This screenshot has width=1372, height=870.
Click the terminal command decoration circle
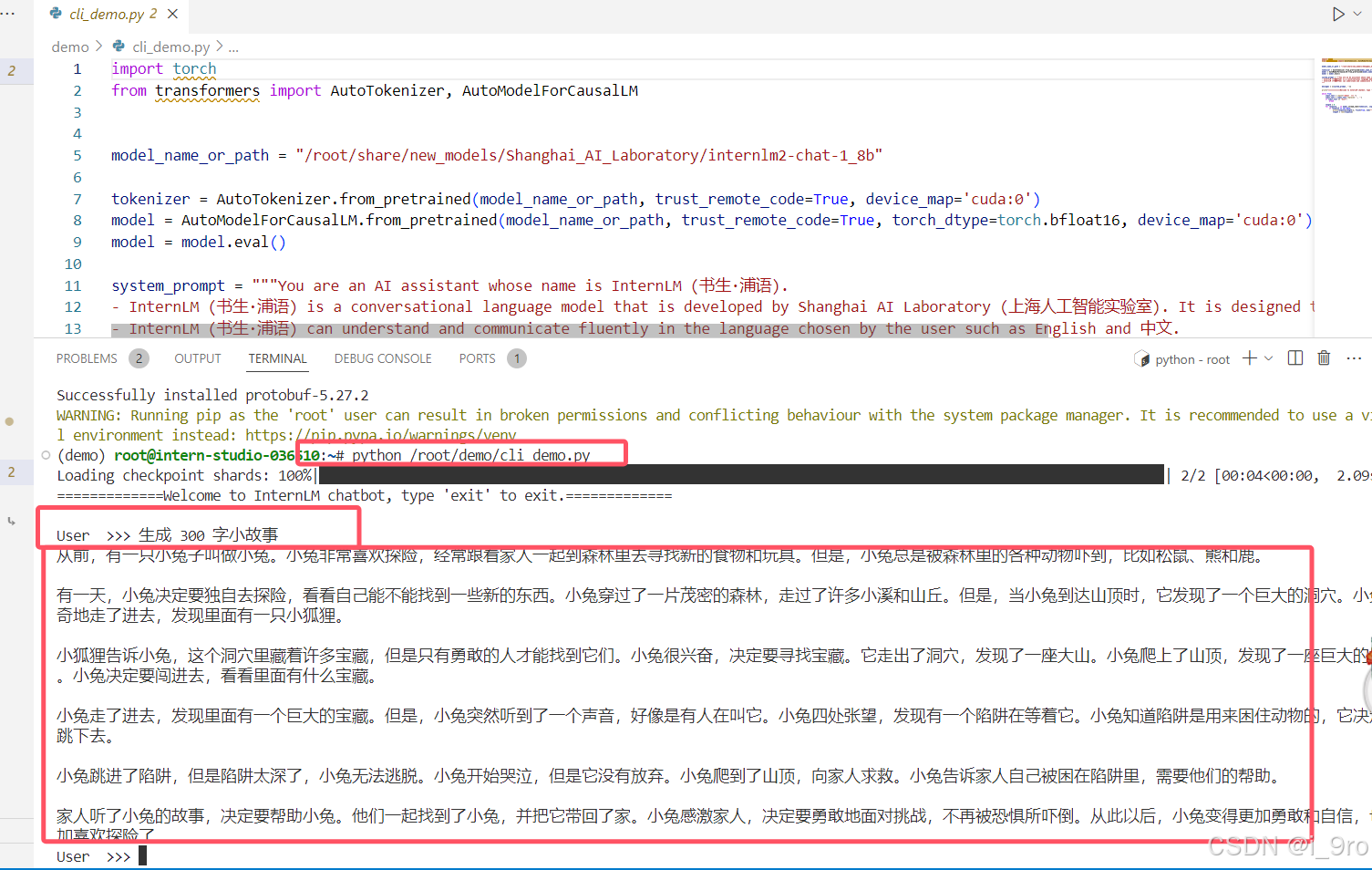pos(46,455)
